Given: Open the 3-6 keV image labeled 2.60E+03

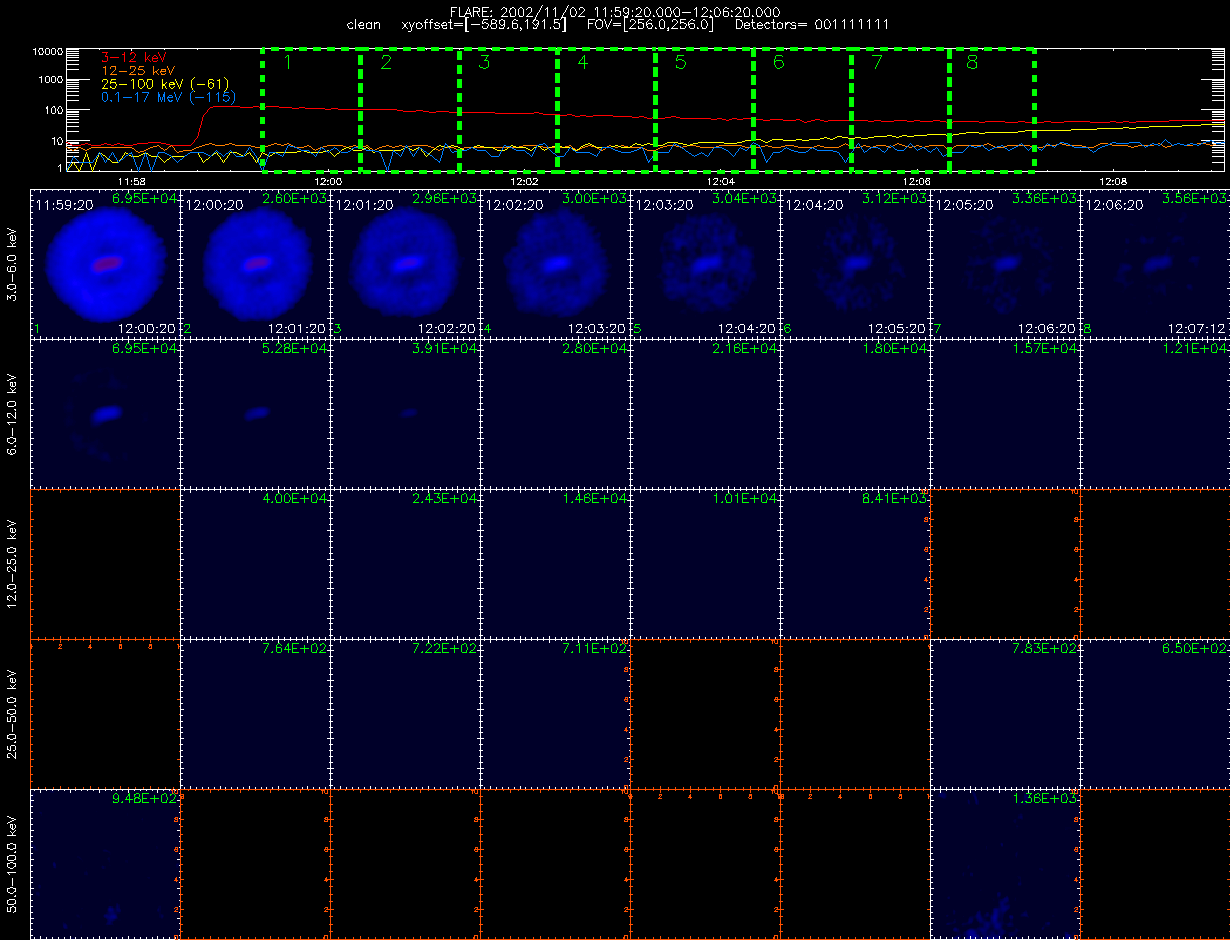Looking at the screenshot, I should (255, 264).
